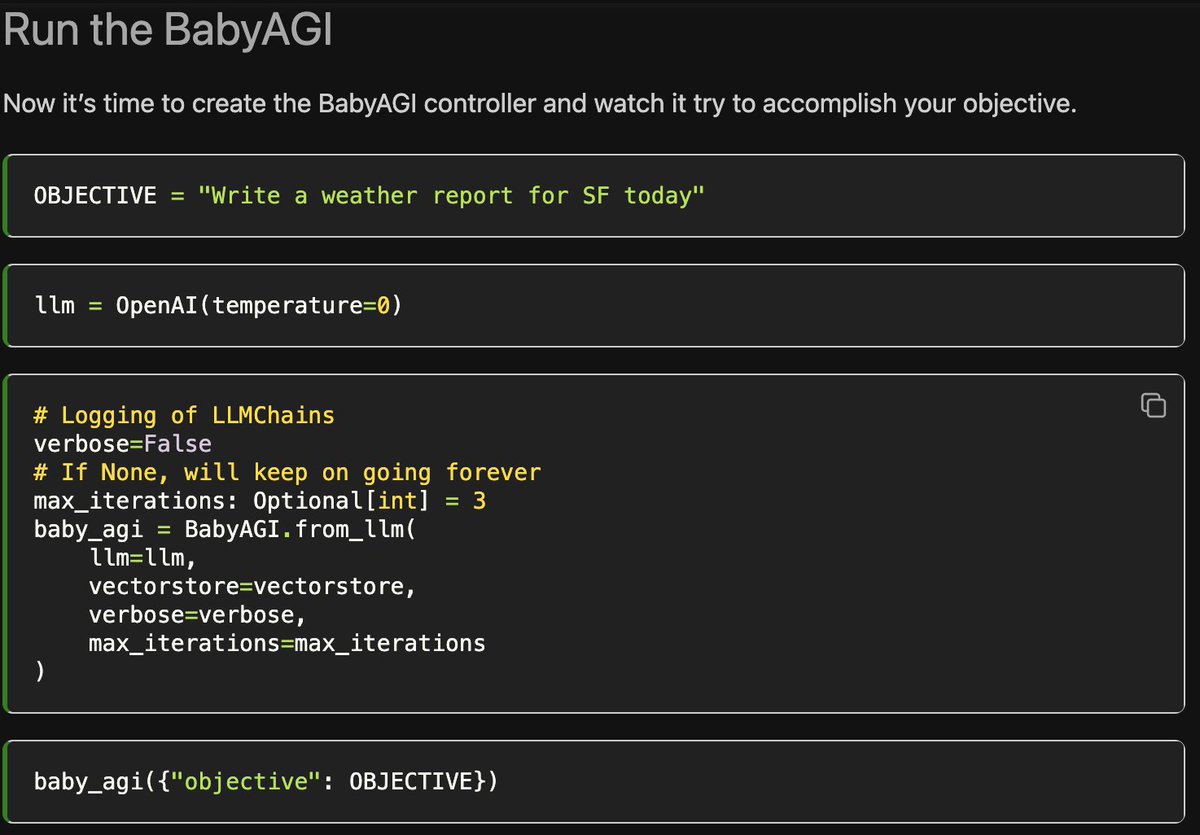Click the max_iterations: Optional[int] = 3 line
1200x835 pixels.
260,500
